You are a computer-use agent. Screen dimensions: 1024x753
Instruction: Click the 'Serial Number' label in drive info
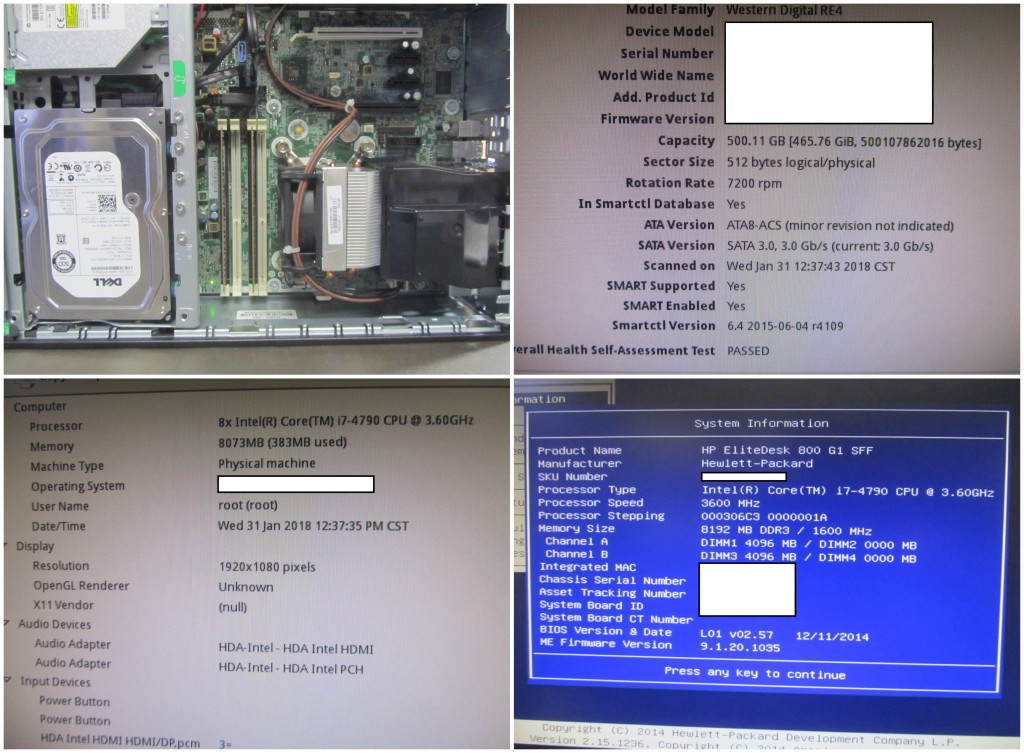667,54
